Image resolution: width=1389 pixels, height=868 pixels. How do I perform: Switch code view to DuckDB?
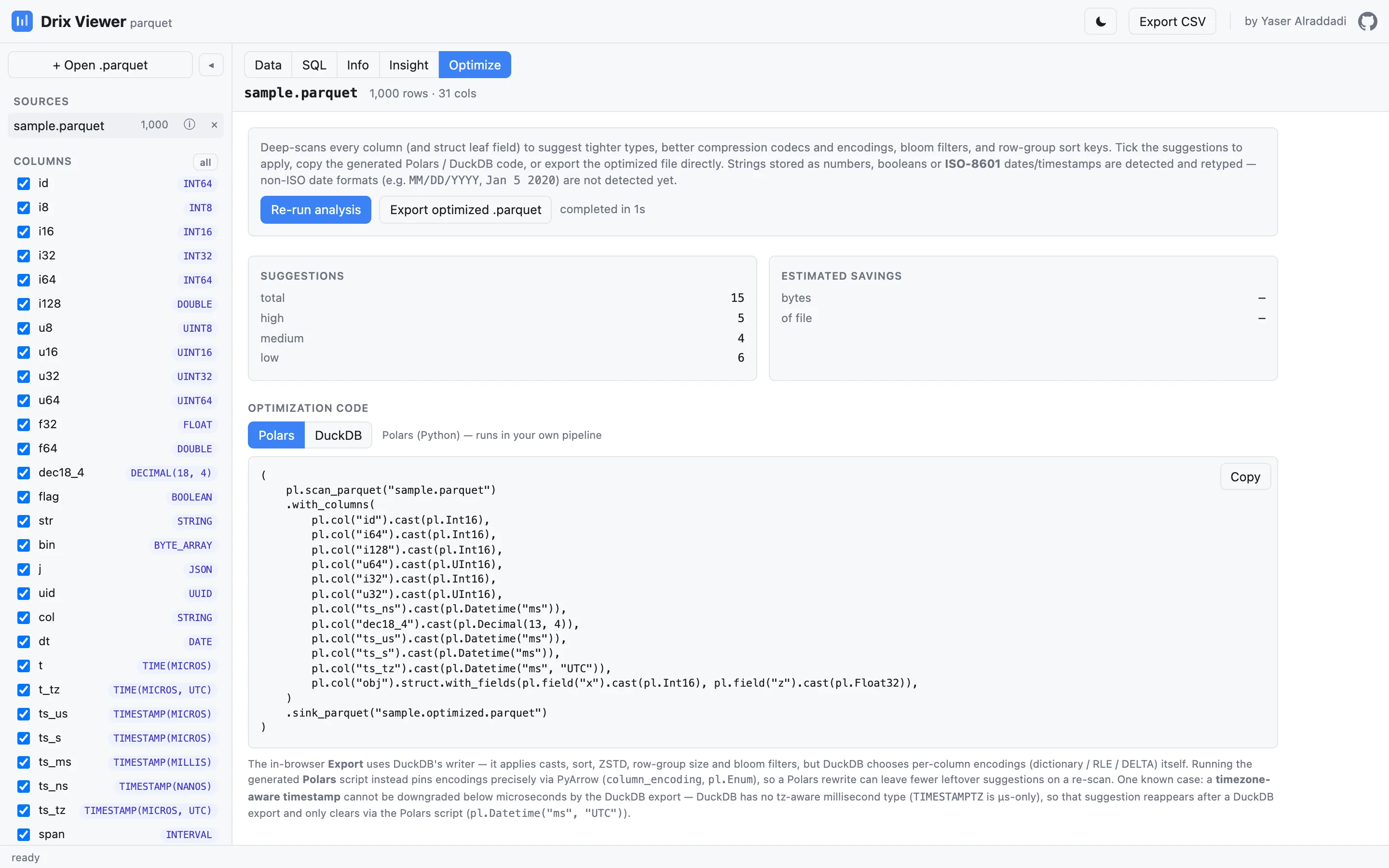338,435
